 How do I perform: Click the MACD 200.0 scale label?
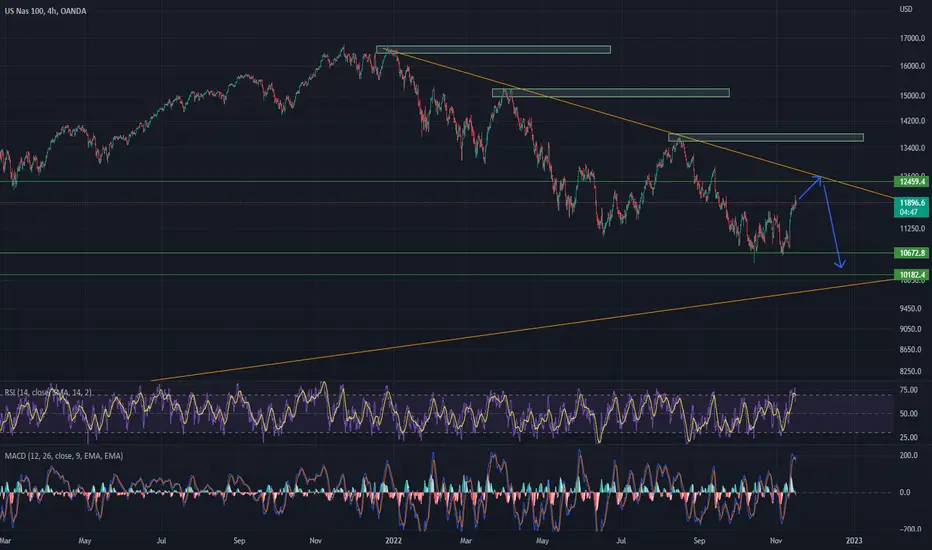pyautogui.click(x=908, y=455)
